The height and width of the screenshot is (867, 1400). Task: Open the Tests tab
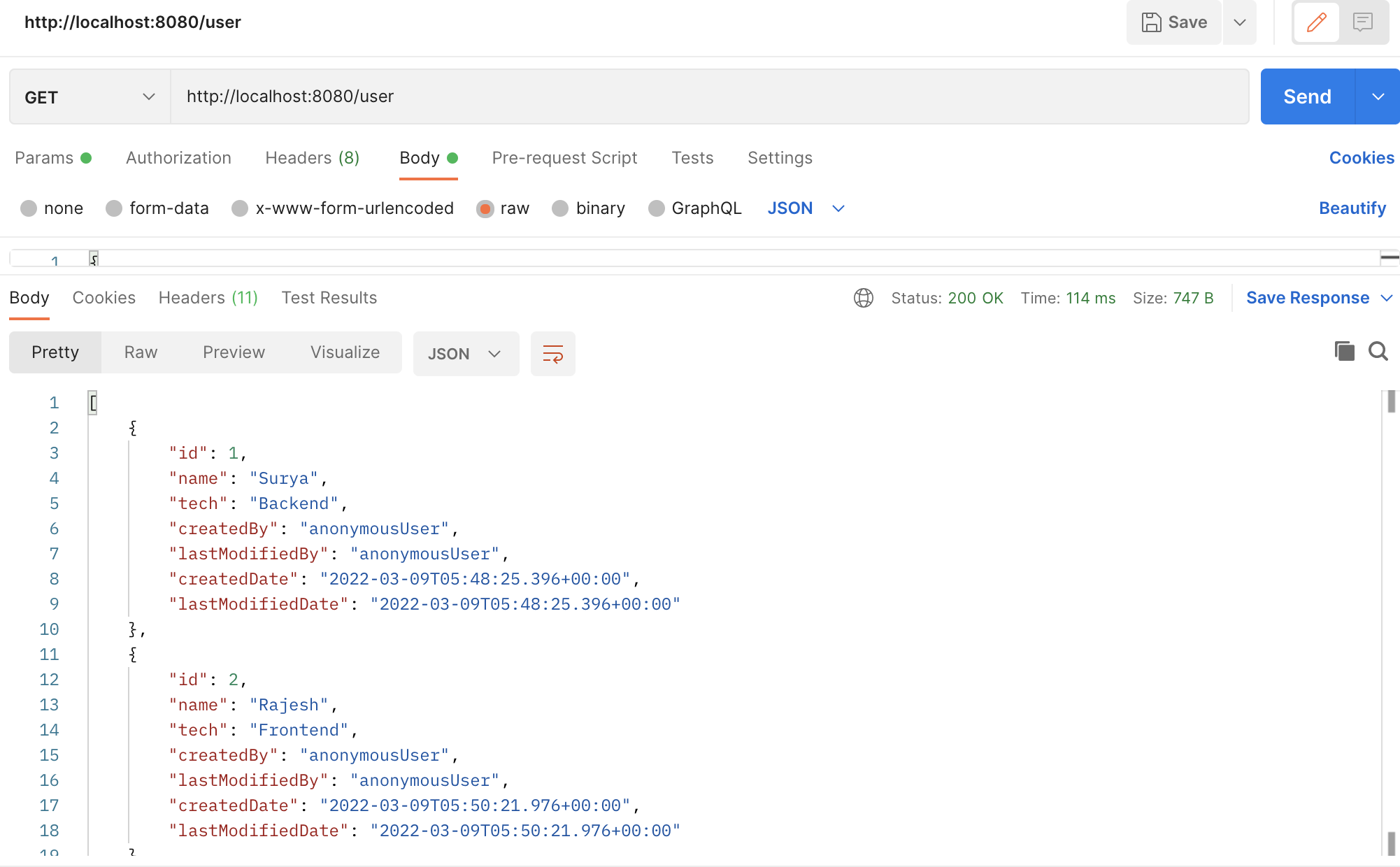[x=692, y=158]
